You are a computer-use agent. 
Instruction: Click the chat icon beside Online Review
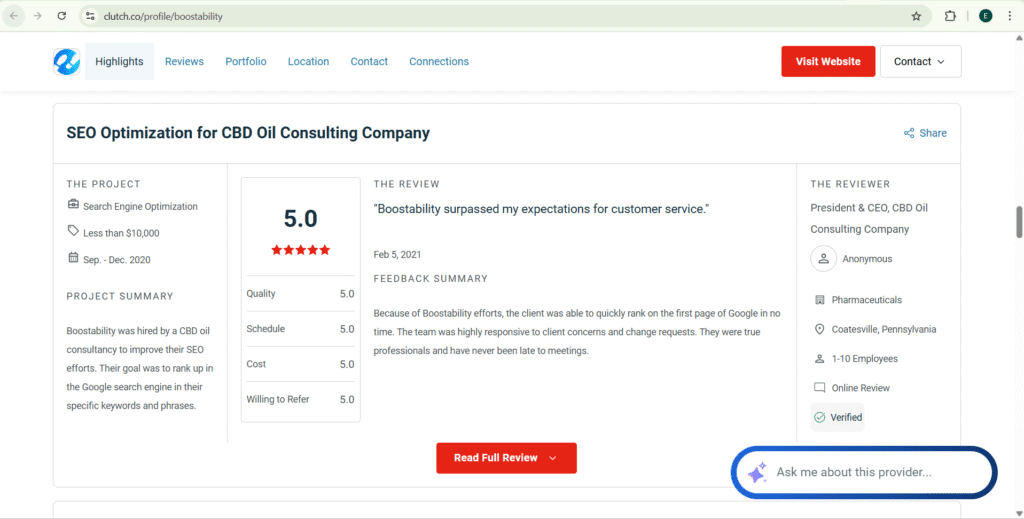[820, 388]
